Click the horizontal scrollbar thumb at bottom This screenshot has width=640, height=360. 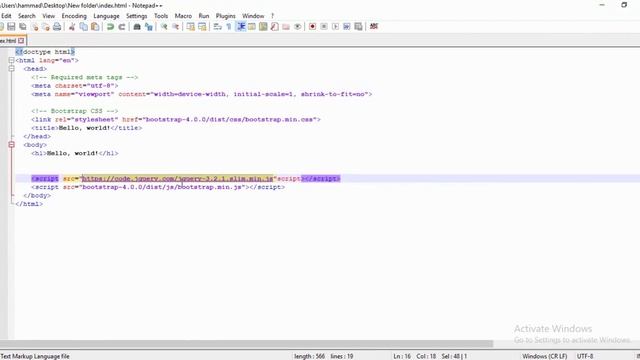point(246,344)
